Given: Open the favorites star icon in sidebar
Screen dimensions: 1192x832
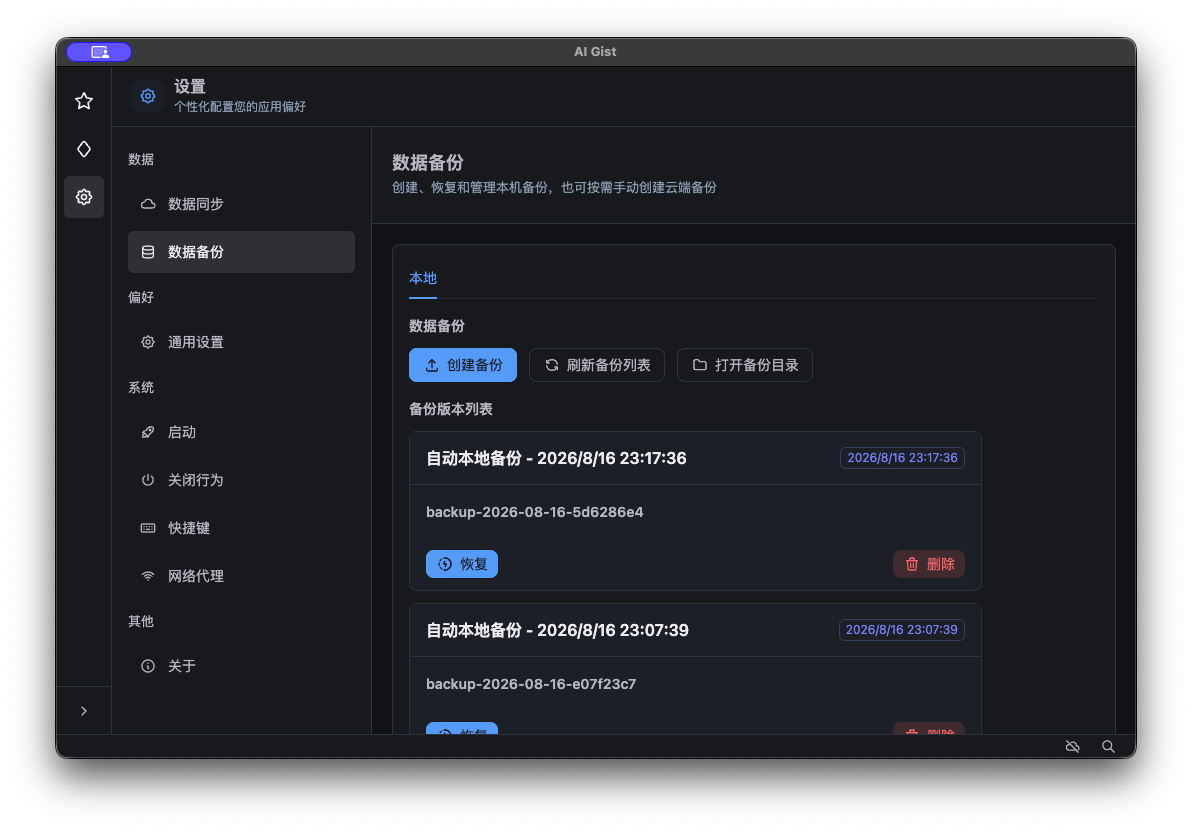Looking at the screenshot, I should (84, 101).
